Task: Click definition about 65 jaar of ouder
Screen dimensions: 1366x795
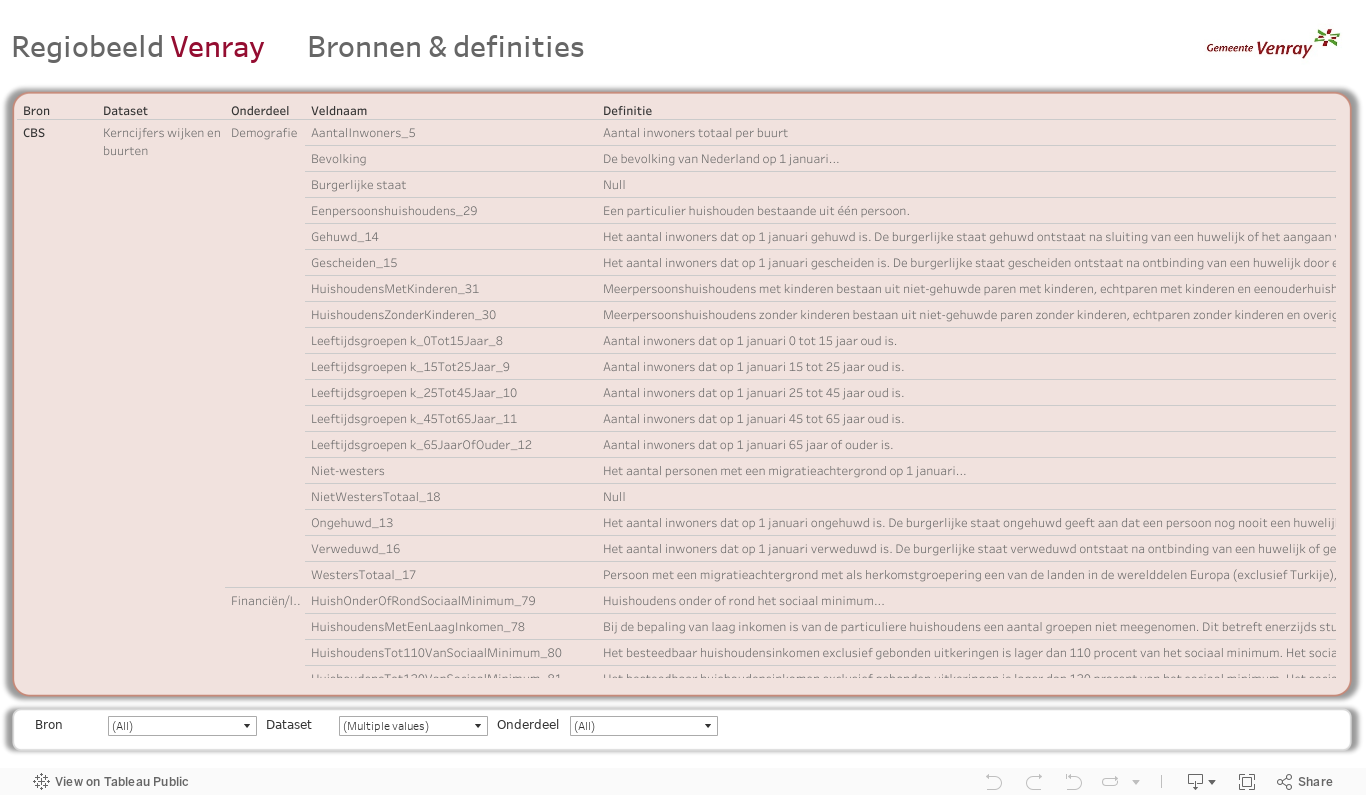Action: pos(748,445)
